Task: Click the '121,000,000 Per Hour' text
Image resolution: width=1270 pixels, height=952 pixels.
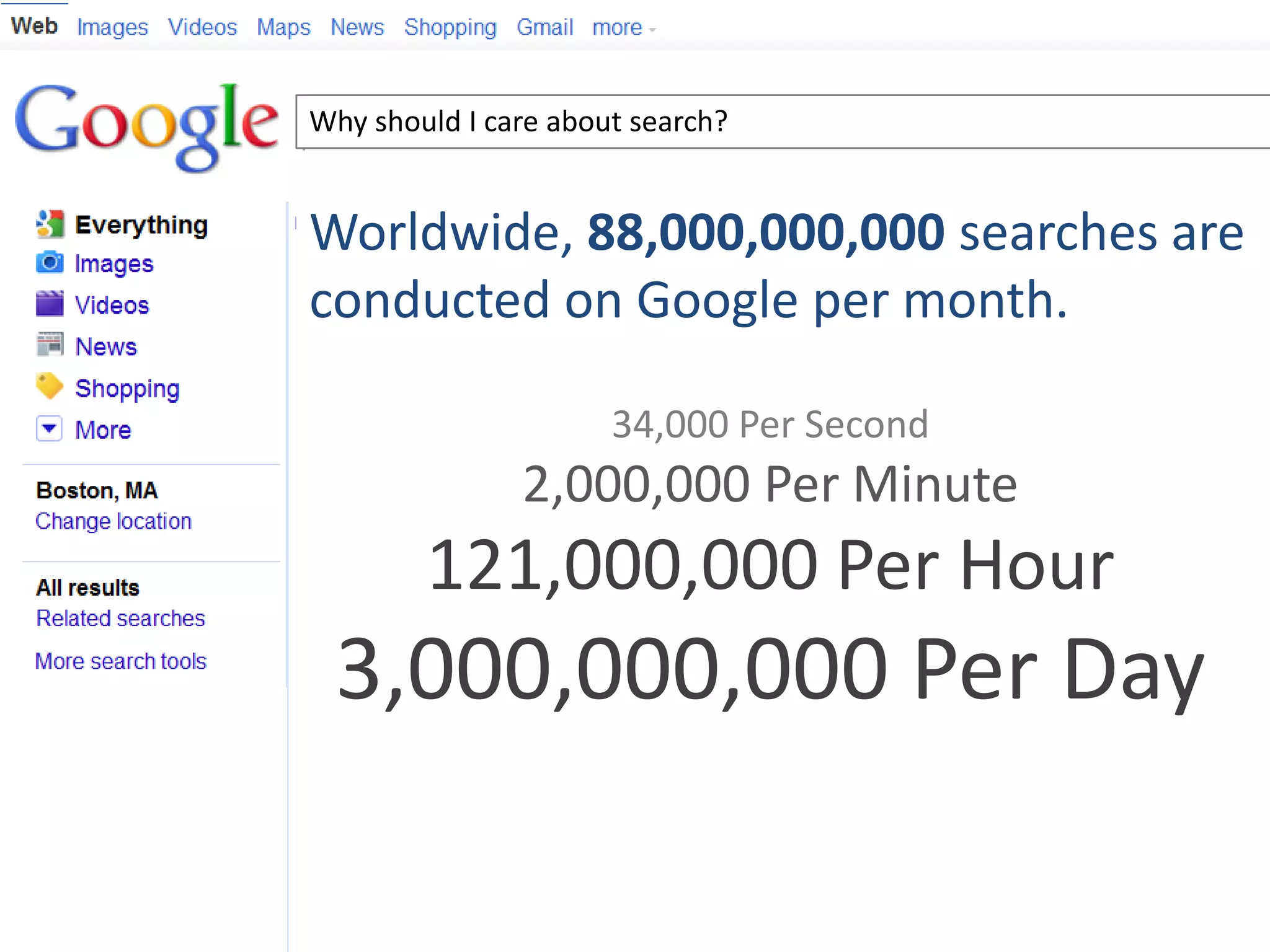Action: tap(771, 566)
